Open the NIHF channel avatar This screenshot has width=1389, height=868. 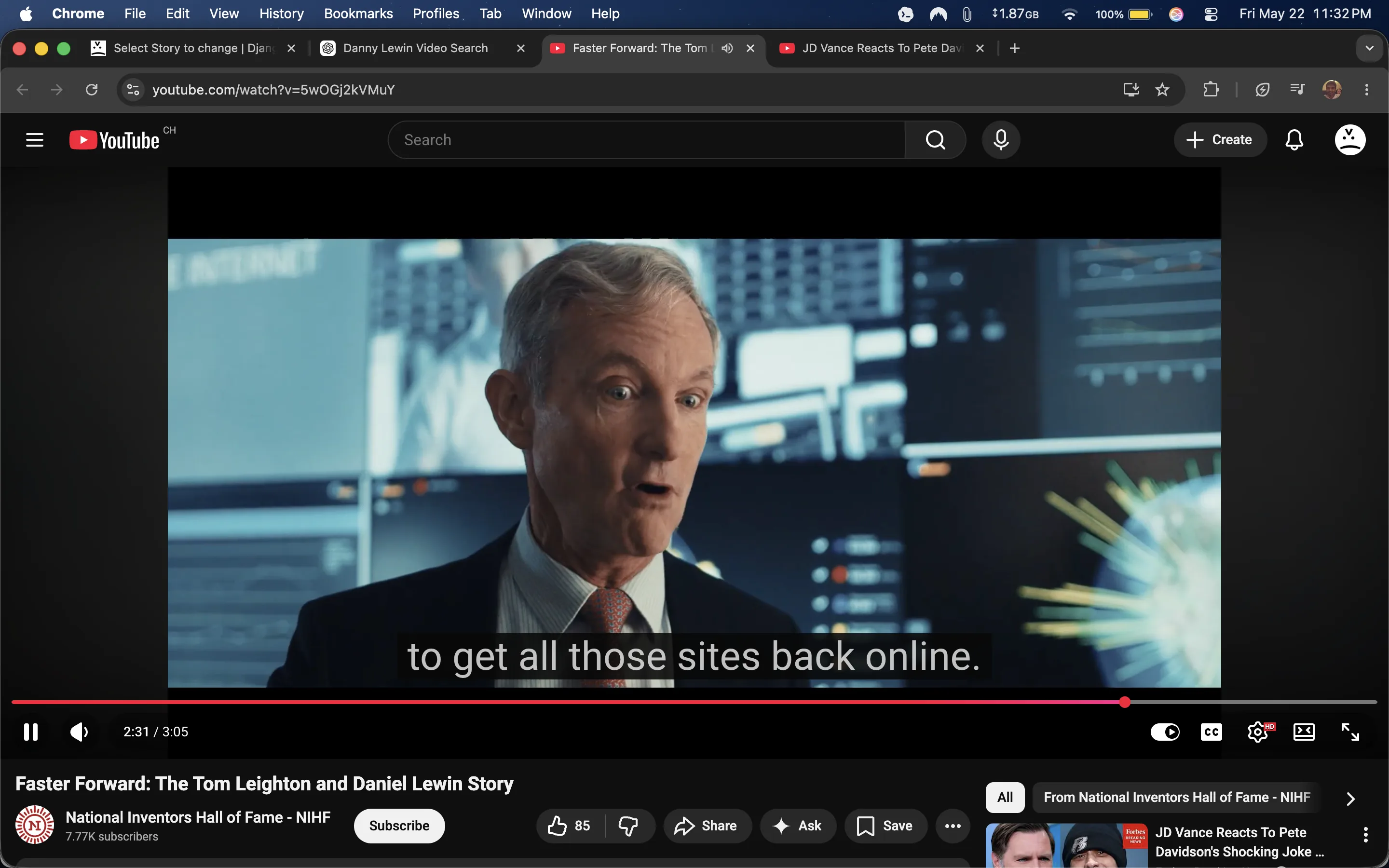click(34, 825)
